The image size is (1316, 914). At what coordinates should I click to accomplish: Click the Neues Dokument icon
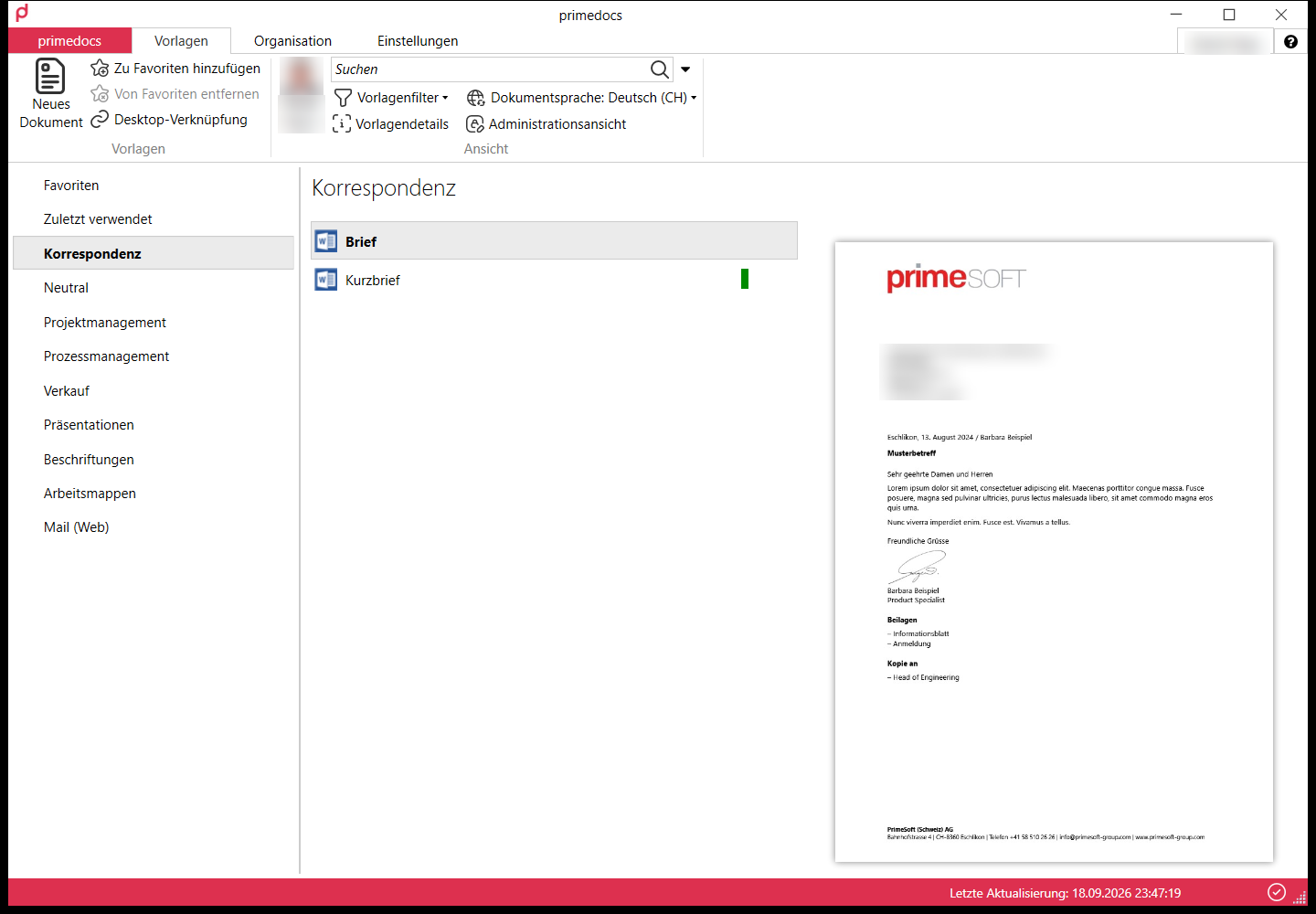50,76
